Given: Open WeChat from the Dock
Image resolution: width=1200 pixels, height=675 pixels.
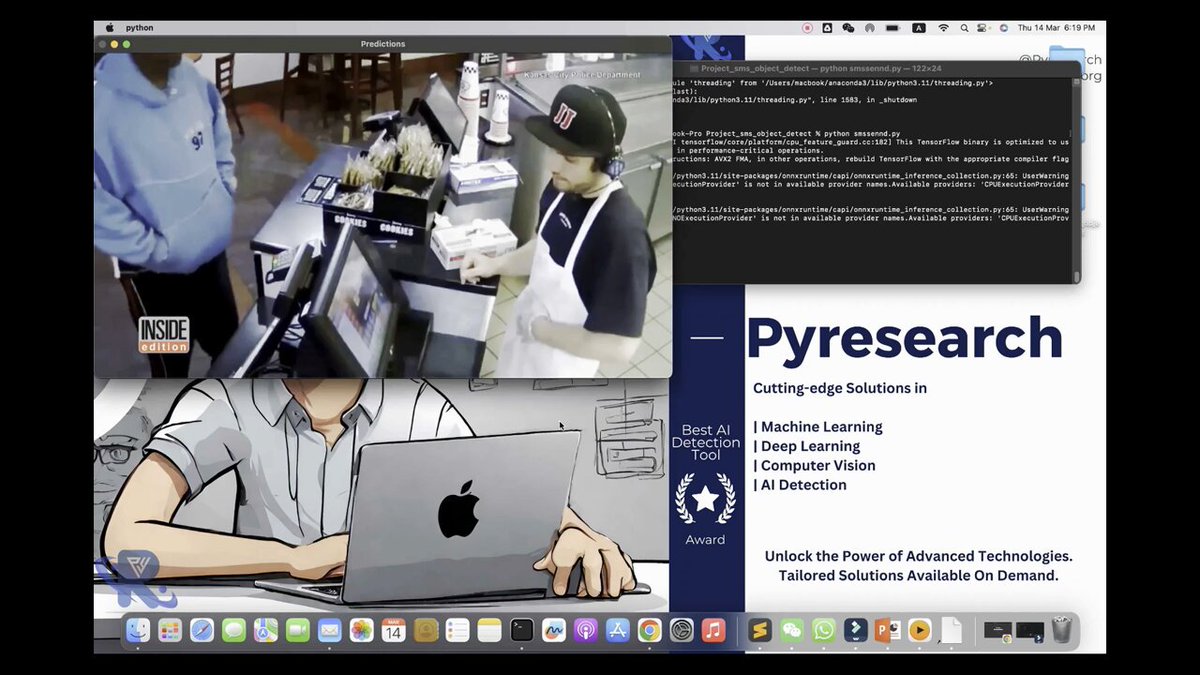Looking at the screenshot, I should coord(792,630).
